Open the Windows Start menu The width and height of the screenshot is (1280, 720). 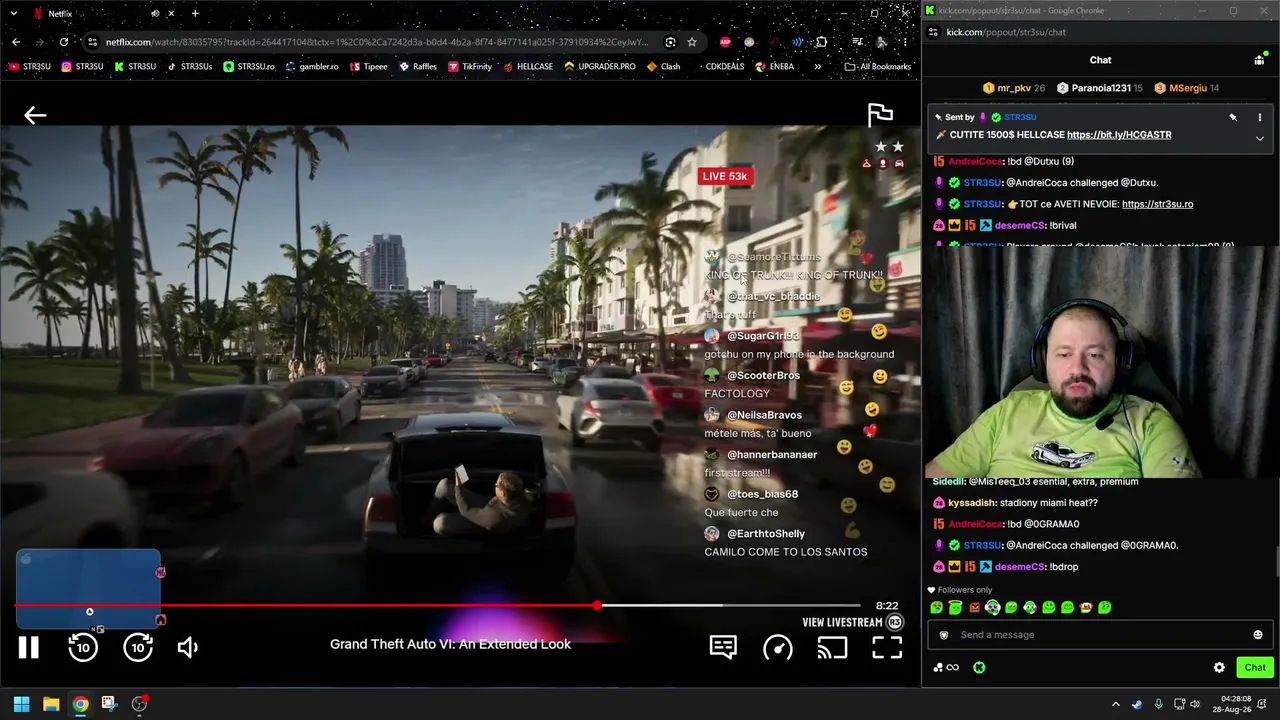point(21,704)
